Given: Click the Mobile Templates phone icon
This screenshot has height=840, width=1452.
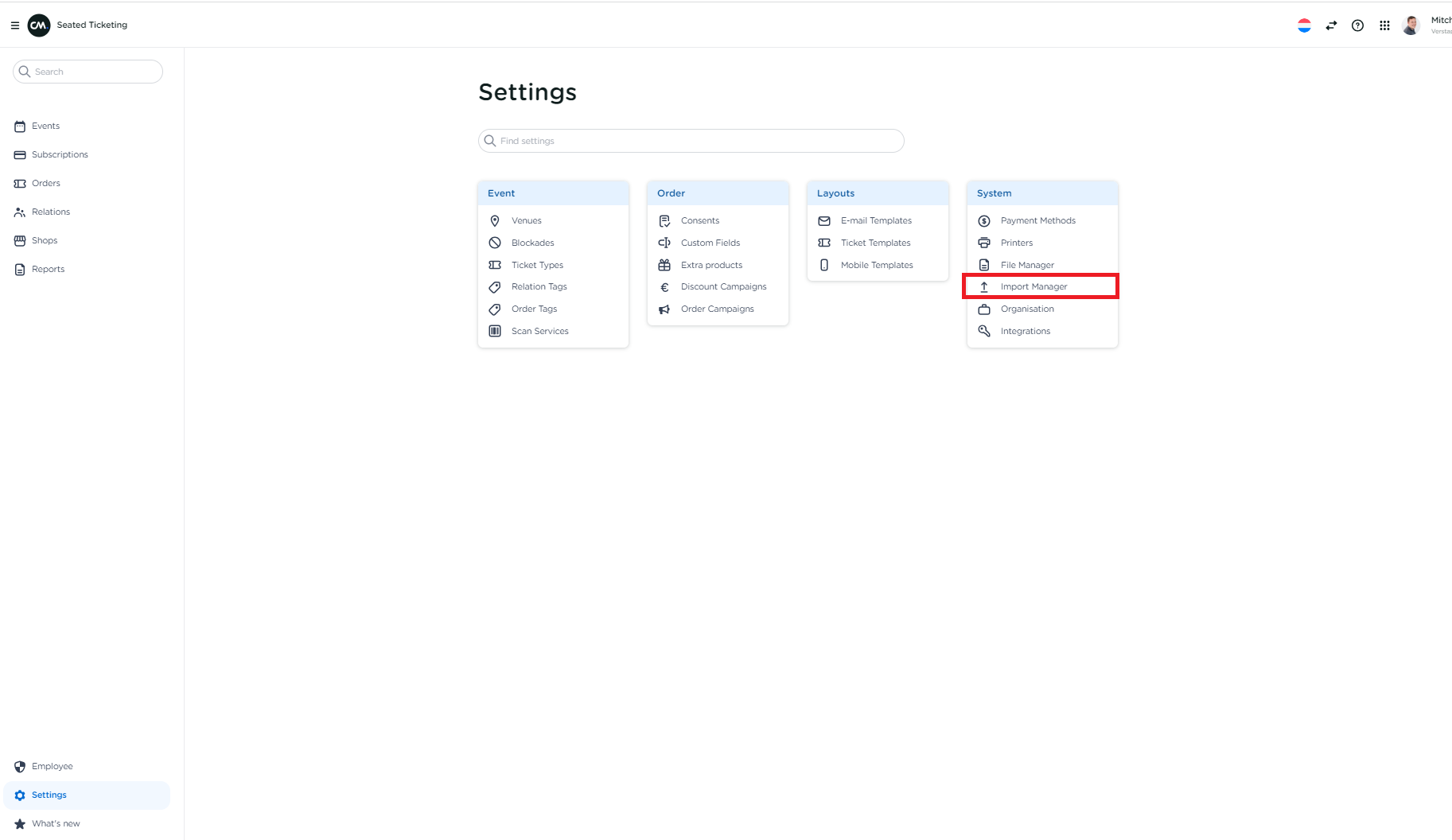Looking at the screenshot, I should coord(824,265).
